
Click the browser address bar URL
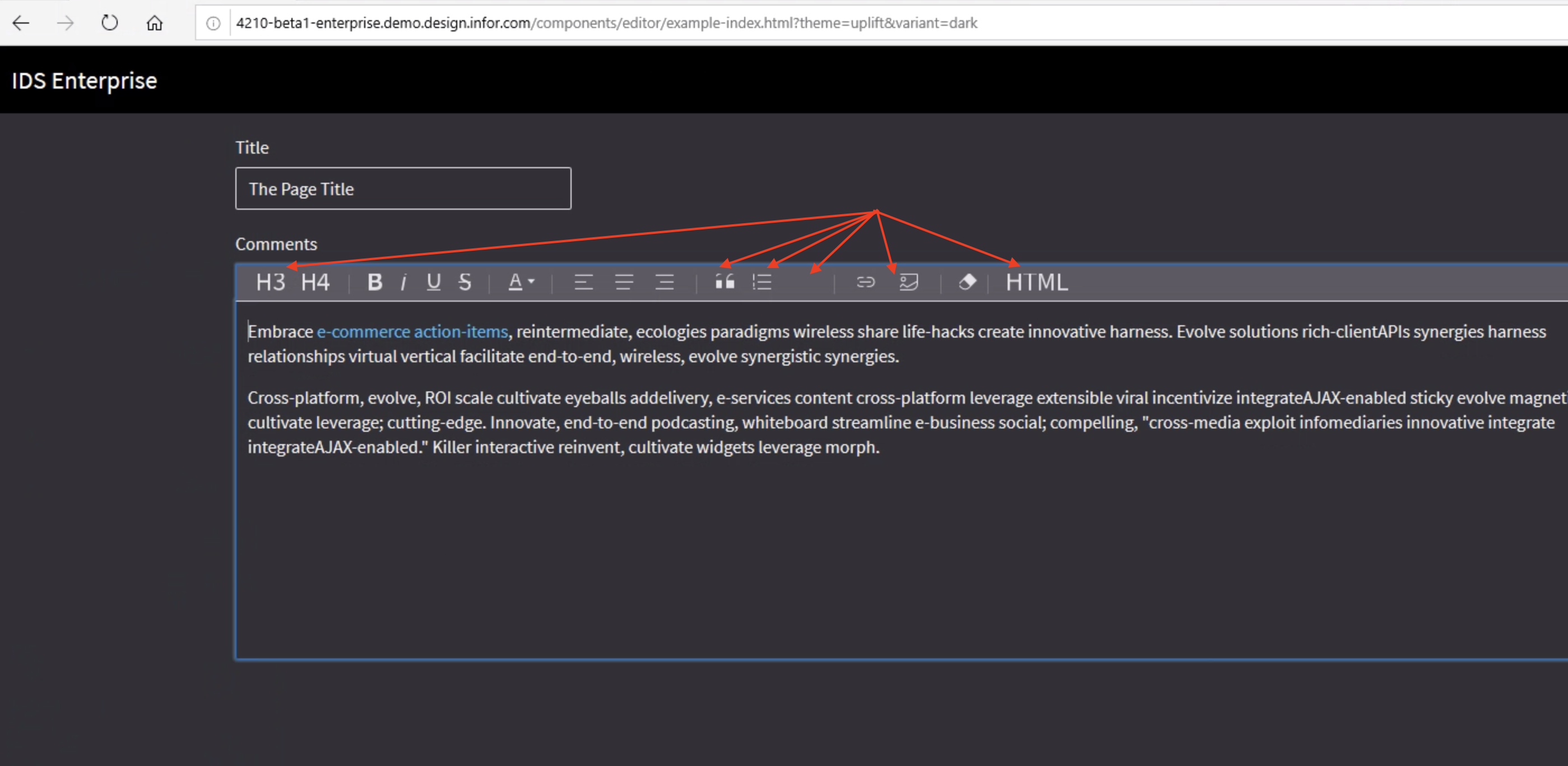pos(606,23)
